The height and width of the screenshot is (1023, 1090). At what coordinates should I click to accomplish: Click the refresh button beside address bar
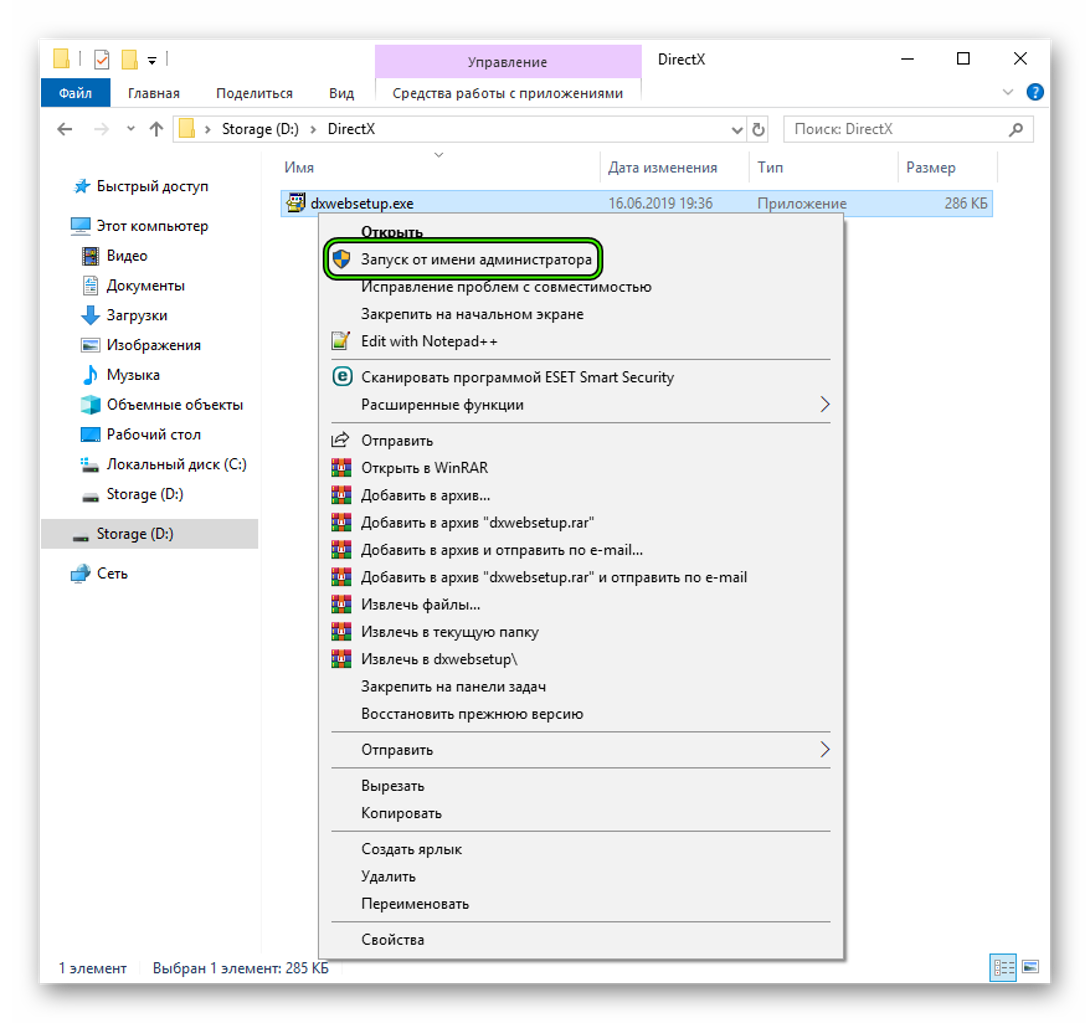tap(758, 129)
